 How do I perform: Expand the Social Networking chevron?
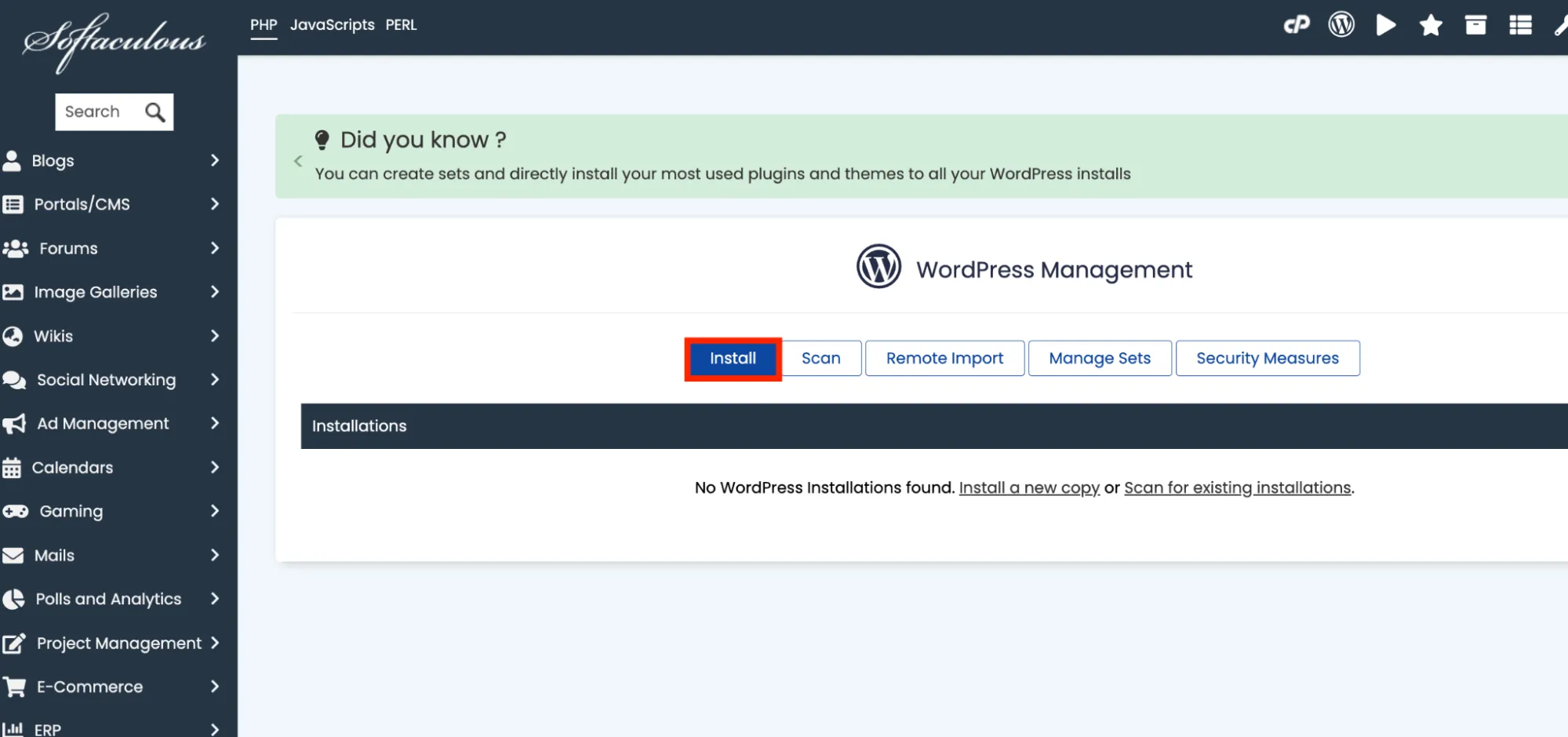(215, 380)
